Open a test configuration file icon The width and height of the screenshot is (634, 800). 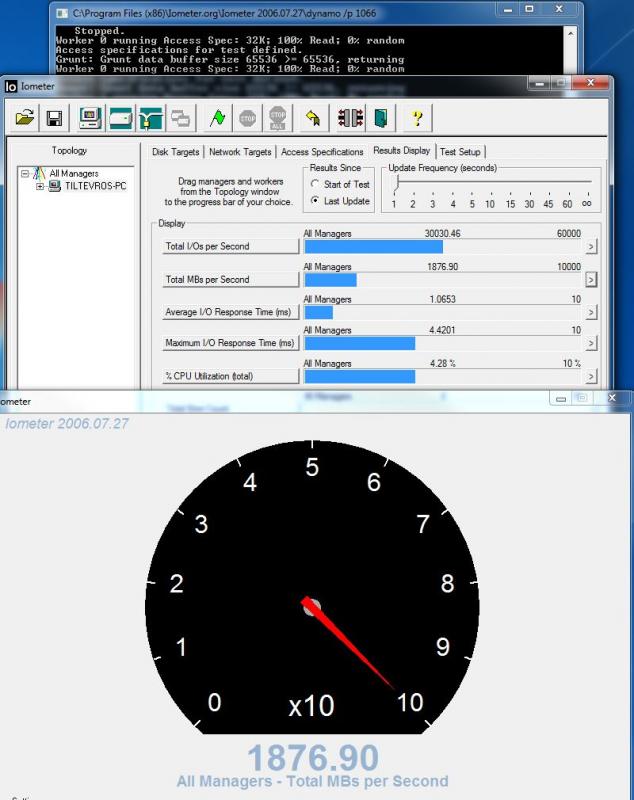click(x=24, y=118)
